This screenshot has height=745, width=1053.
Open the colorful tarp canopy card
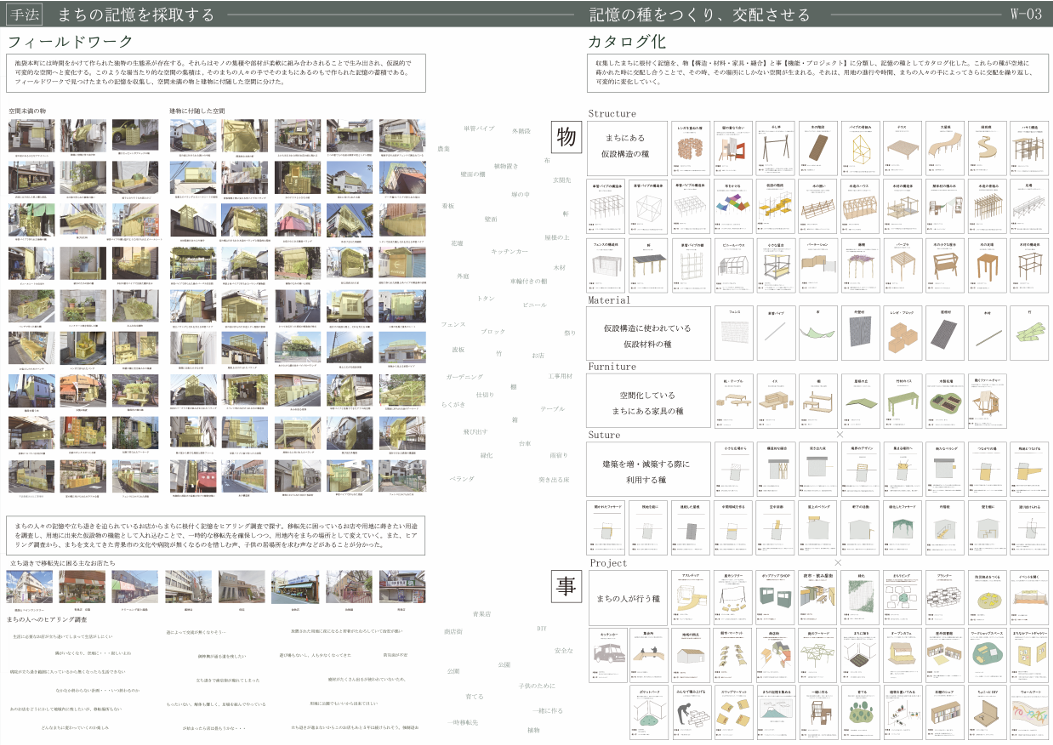[x=734, y=207]
